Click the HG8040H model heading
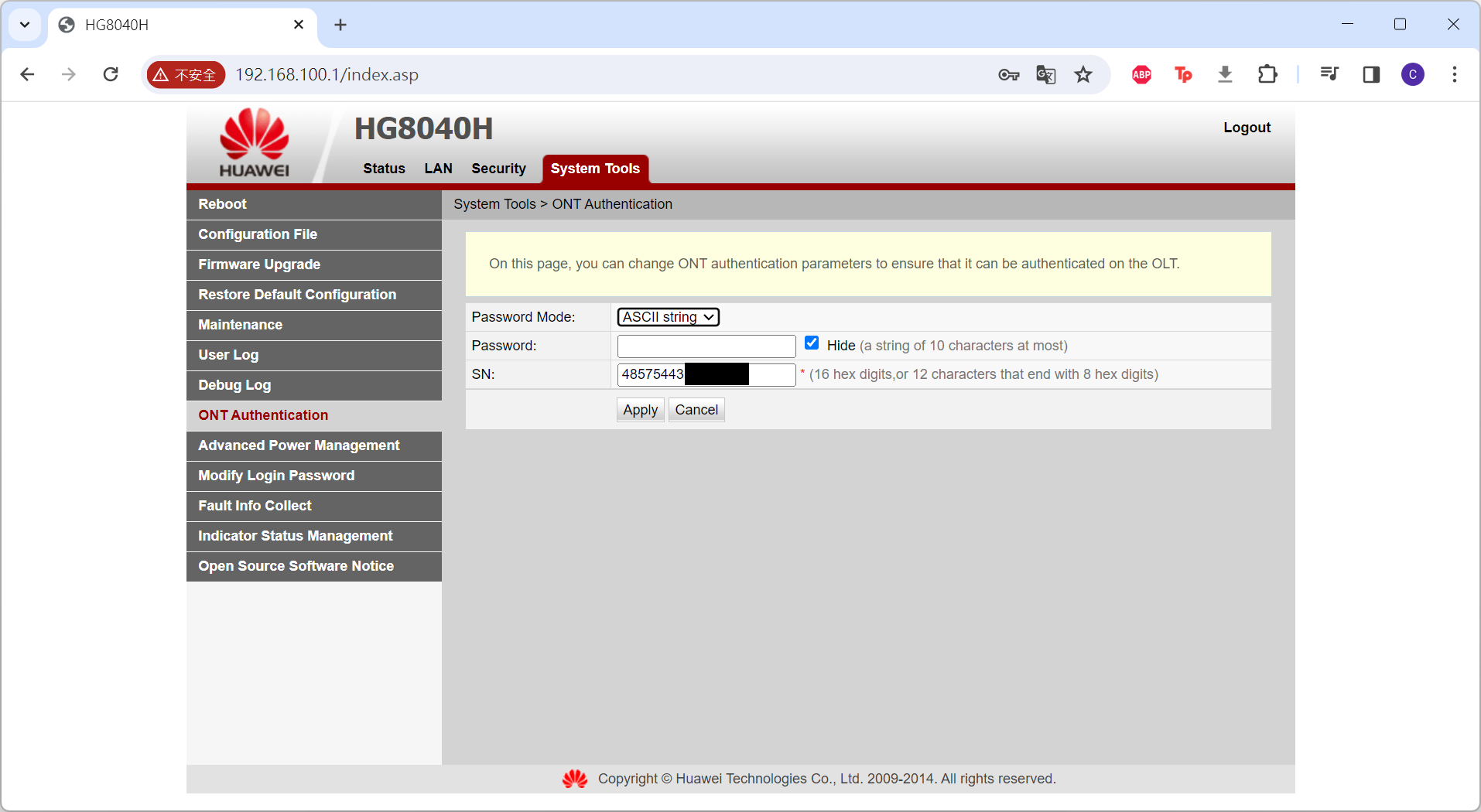Image resolution: width=1481 pixels, height=812 pixels. point(423,128)
